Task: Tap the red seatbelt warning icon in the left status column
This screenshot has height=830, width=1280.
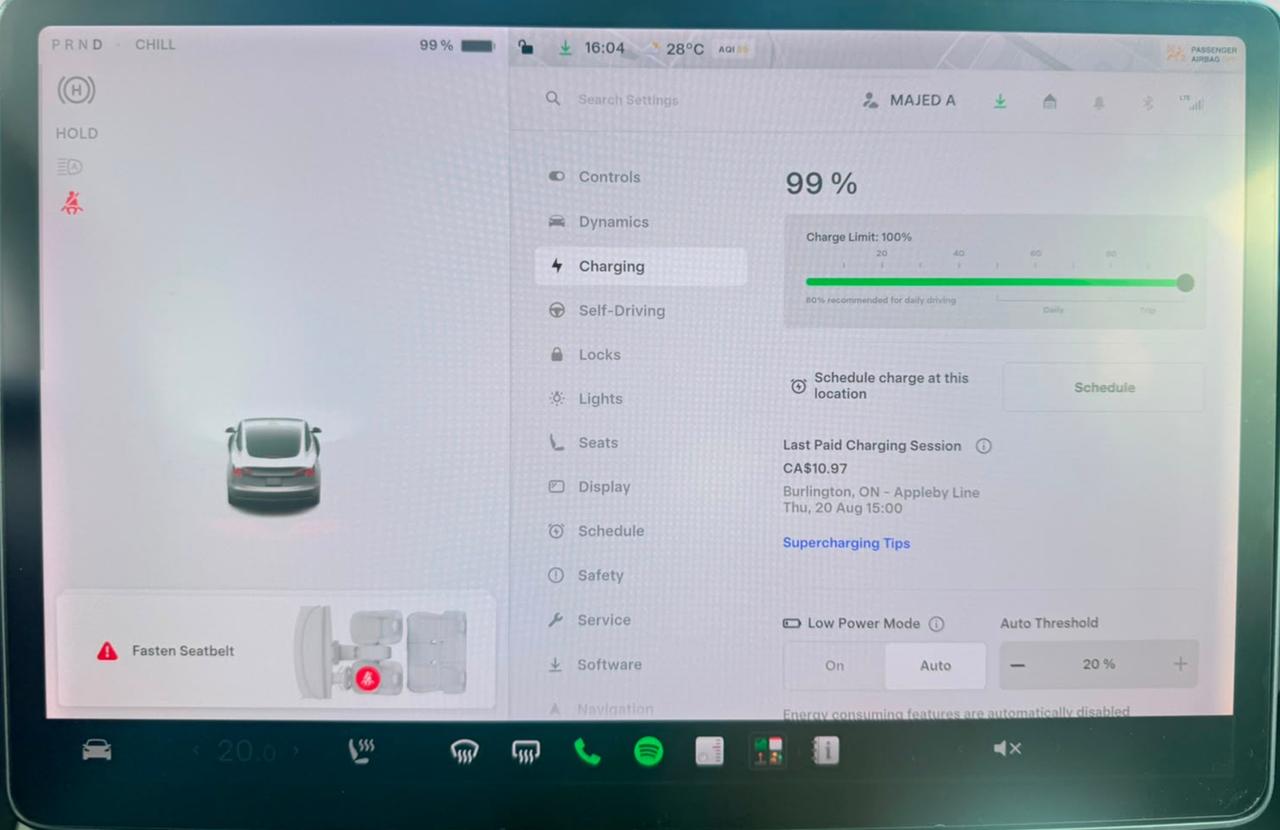Action: [71, 204]
